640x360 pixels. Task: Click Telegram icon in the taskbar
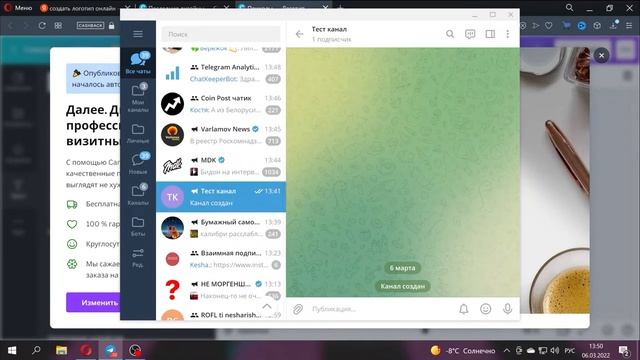[x=111, y=350]
